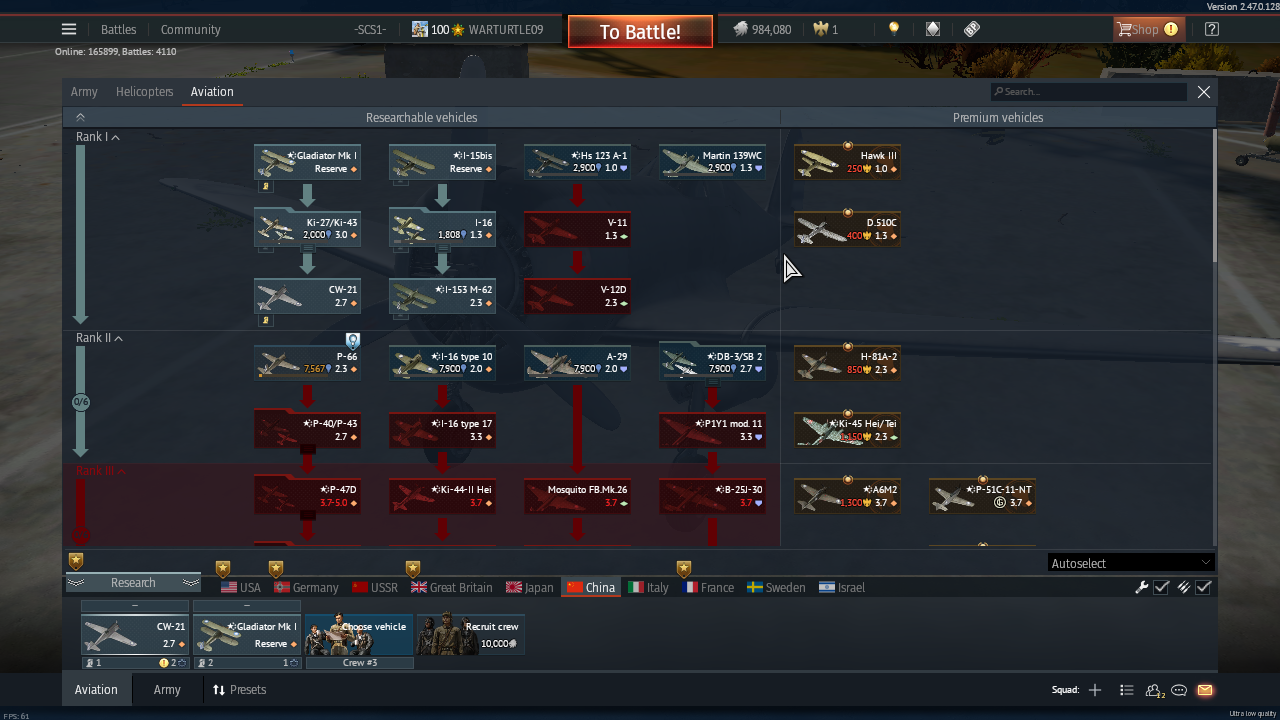Expand the CW-21 crew slot header
This screenshot has width=1280, height=720.
pos(135,606)
